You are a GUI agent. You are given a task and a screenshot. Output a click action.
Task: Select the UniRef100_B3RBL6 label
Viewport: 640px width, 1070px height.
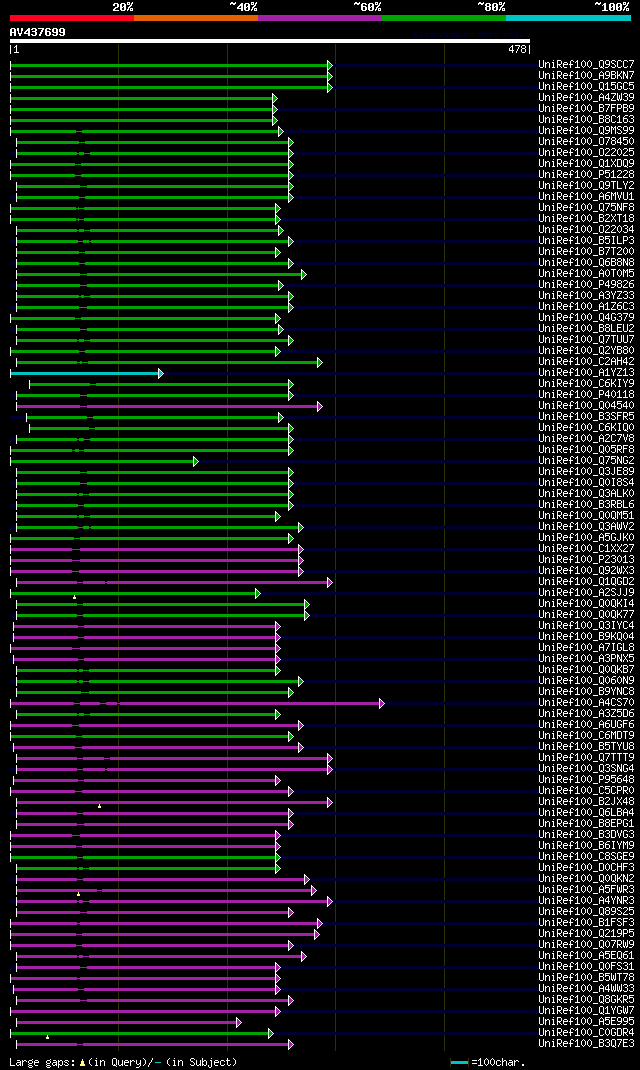pyautogui.click(x=586, y=505)
